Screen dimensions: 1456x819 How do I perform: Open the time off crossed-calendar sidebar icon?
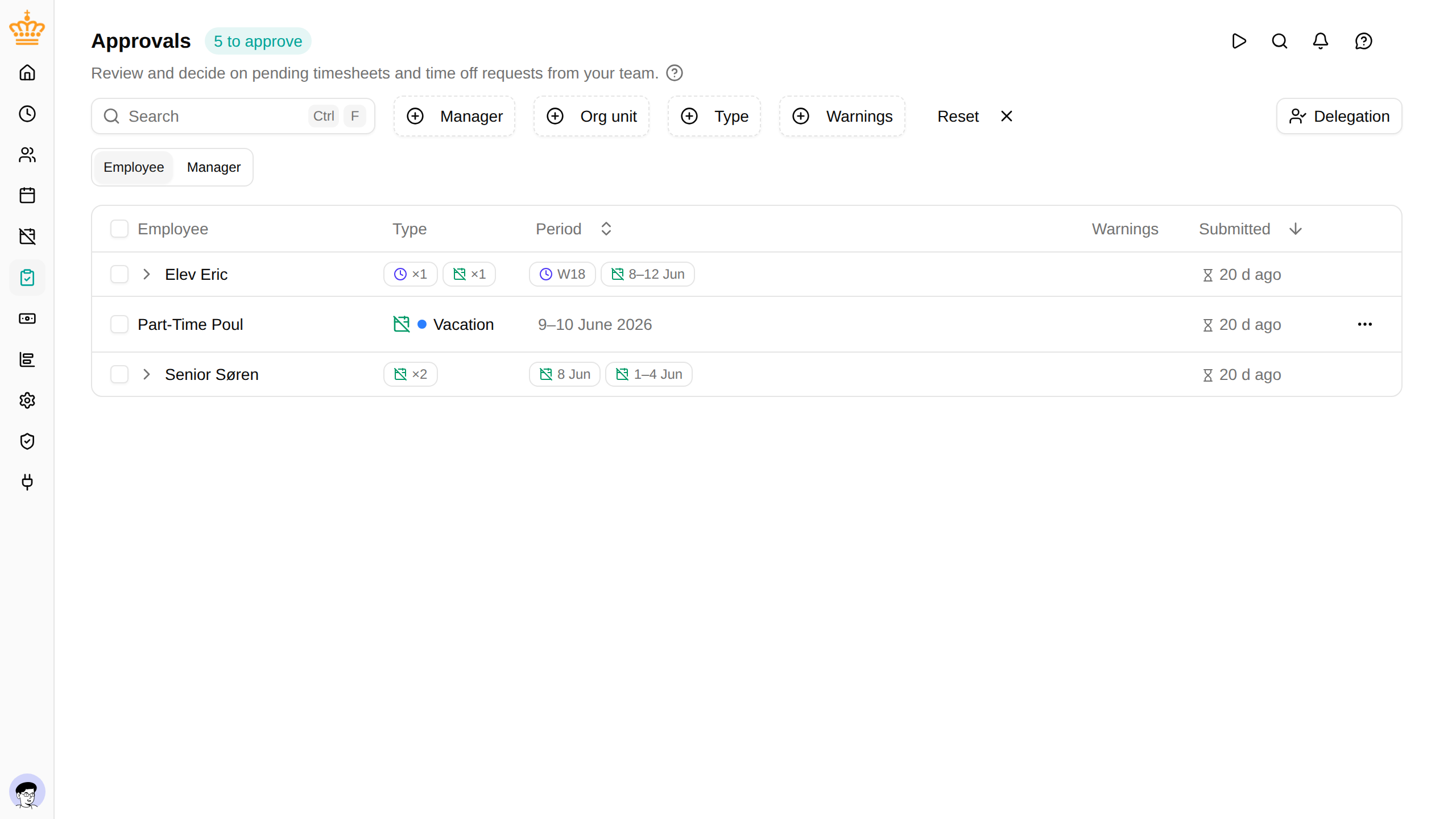27,237
